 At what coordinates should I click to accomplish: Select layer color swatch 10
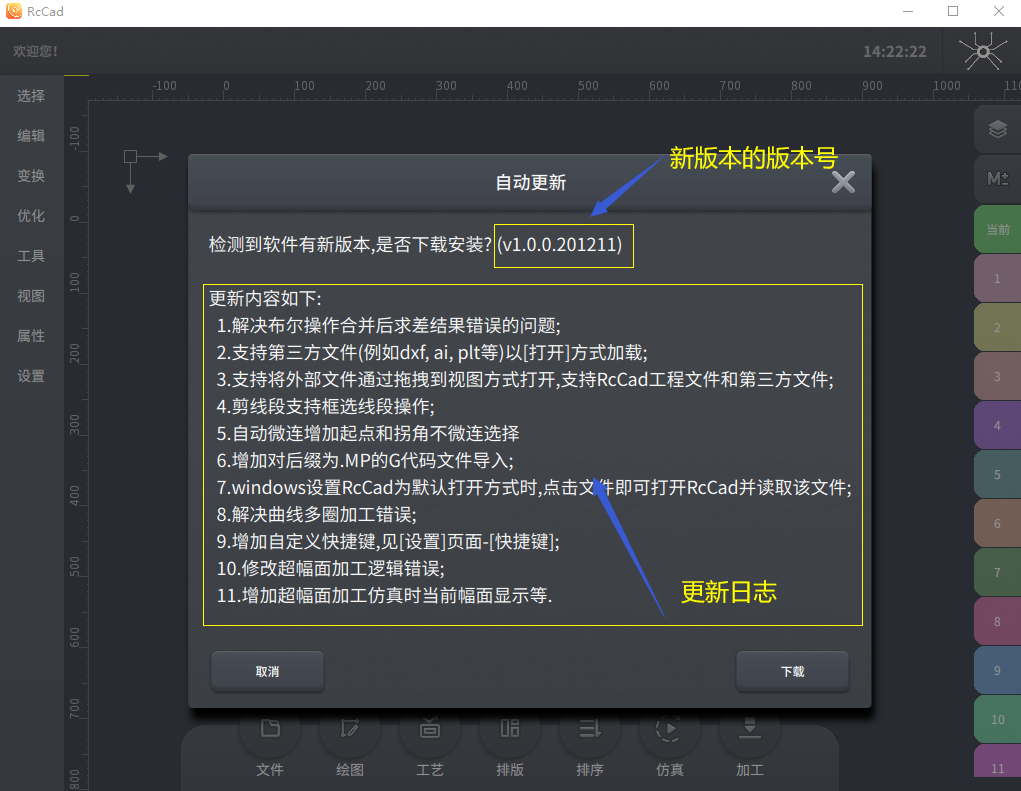point(998,719)
